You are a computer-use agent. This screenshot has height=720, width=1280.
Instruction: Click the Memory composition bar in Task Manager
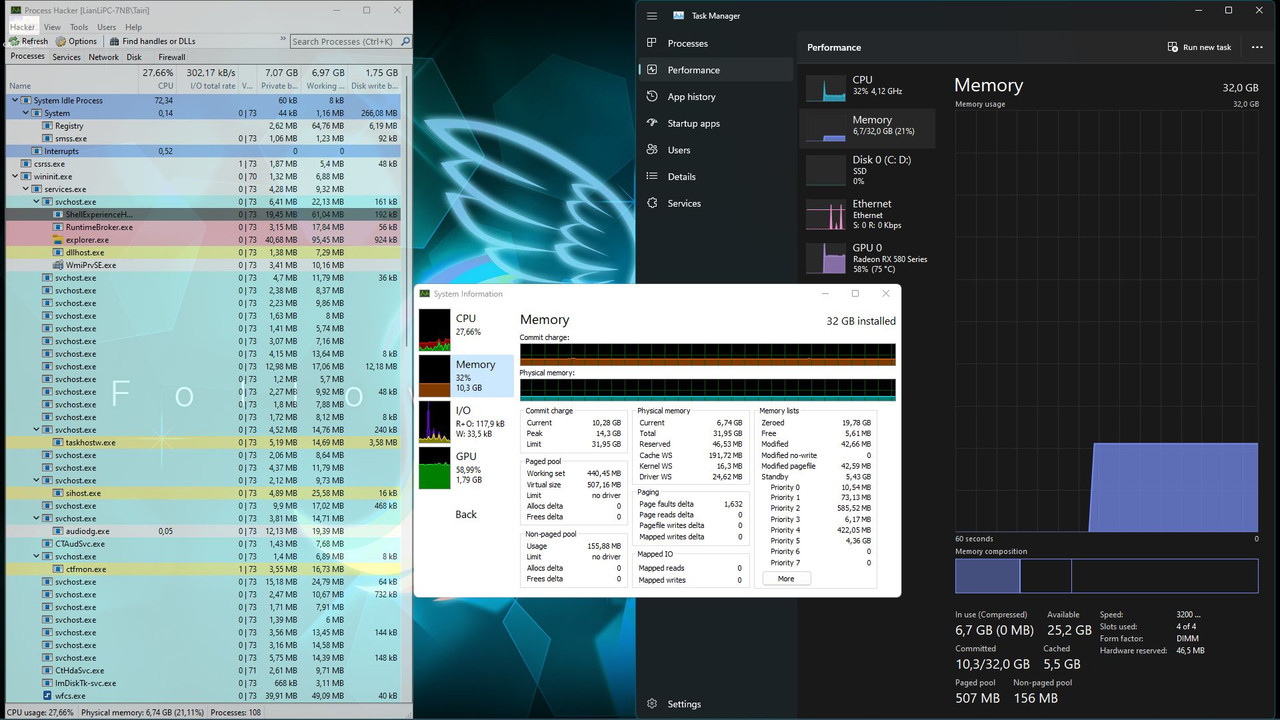point(1106,576)
